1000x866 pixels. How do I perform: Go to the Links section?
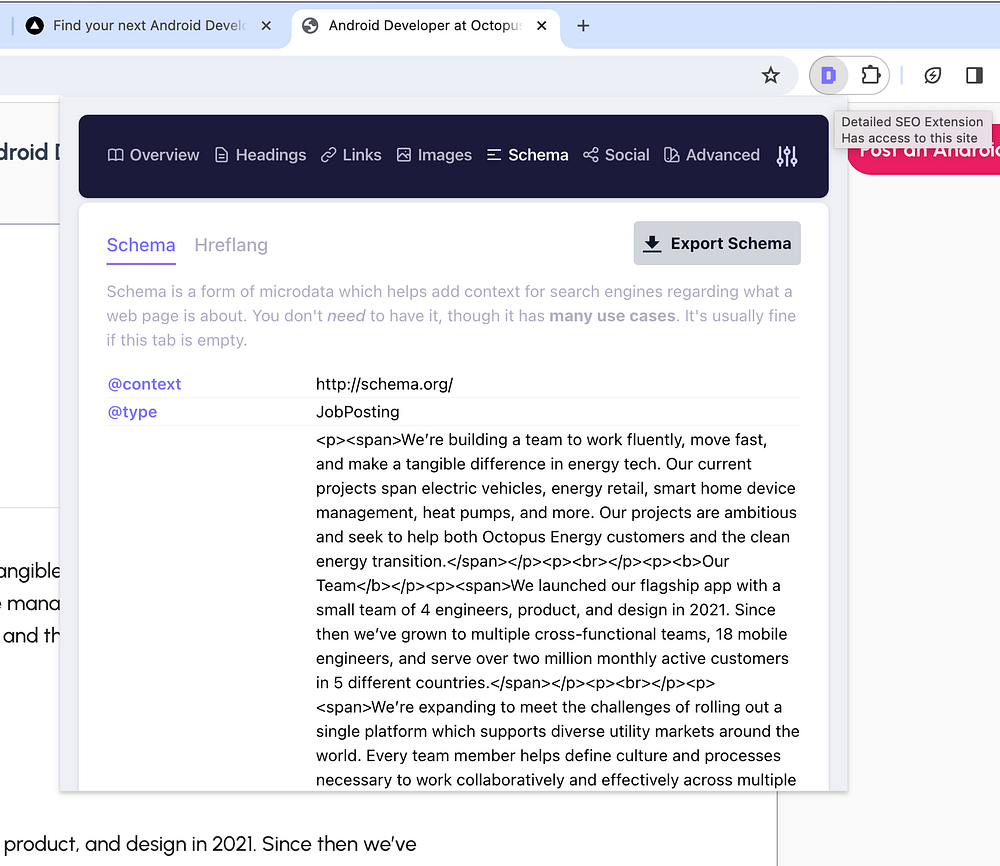pyautogui.click(x=351, y=155)
